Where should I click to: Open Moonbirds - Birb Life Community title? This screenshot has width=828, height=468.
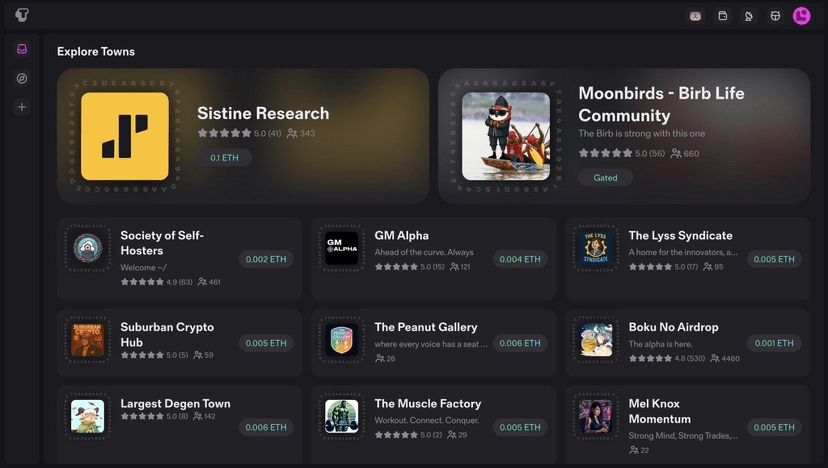click(x=661, y=104)
